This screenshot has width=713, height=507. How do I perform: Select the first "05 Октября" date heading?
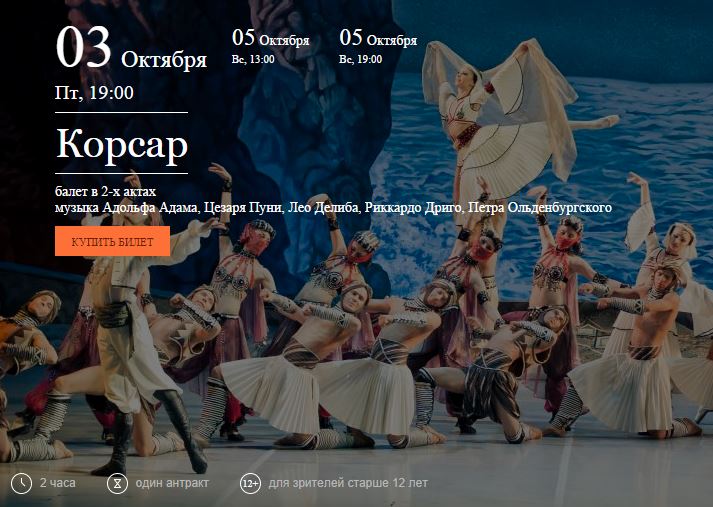(271, 38)
